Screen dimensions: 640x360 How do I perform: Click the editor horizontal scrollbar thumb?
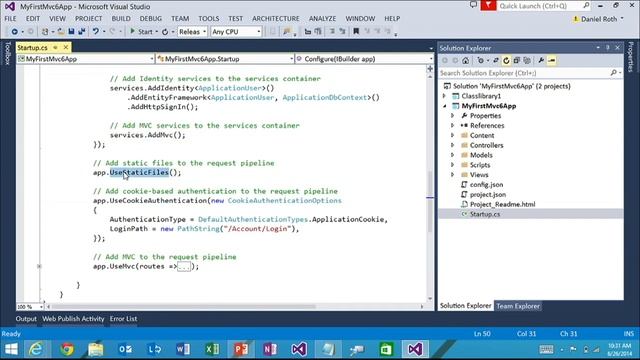pos(184,307)
